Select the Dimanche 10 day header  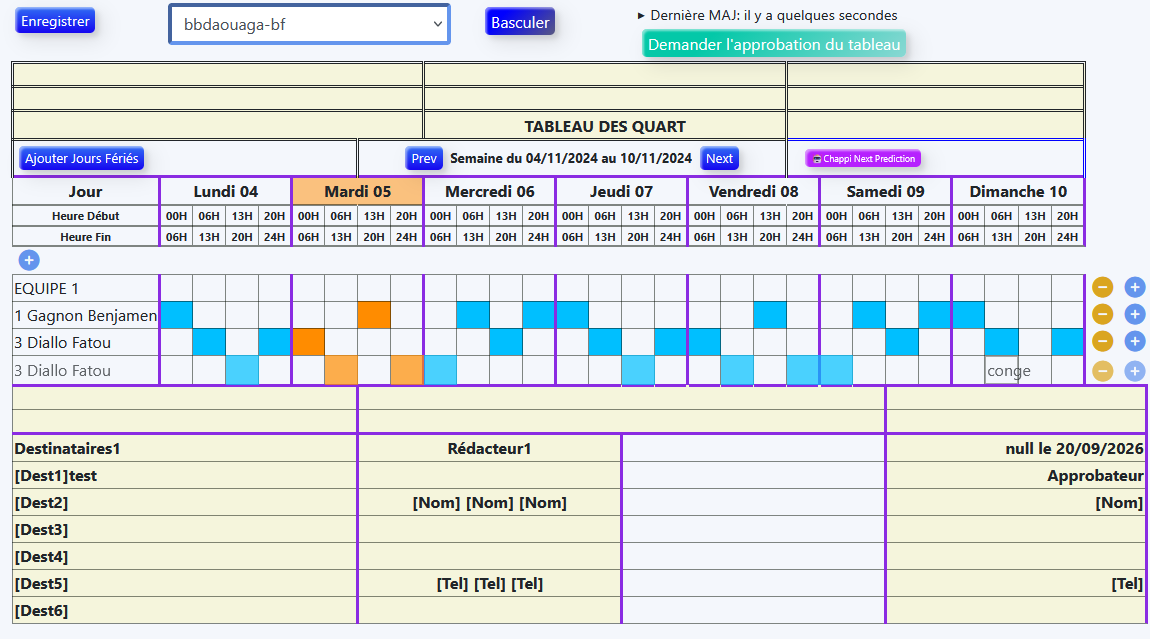coord(1018,191)
